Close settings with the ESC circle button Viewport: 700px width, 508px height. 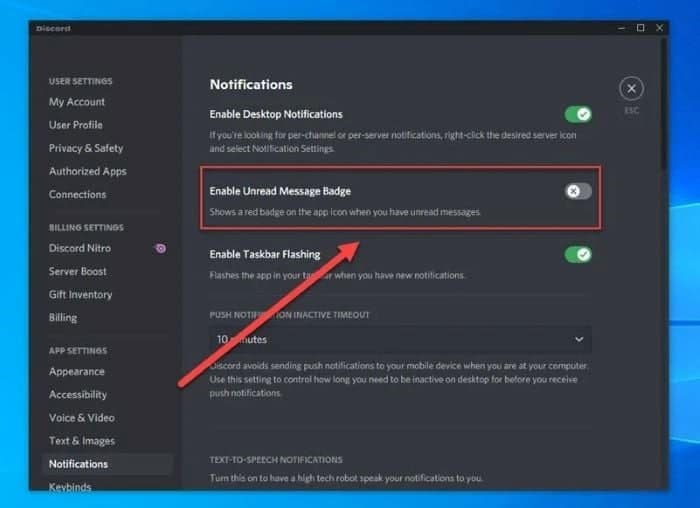tap(631, 88)
